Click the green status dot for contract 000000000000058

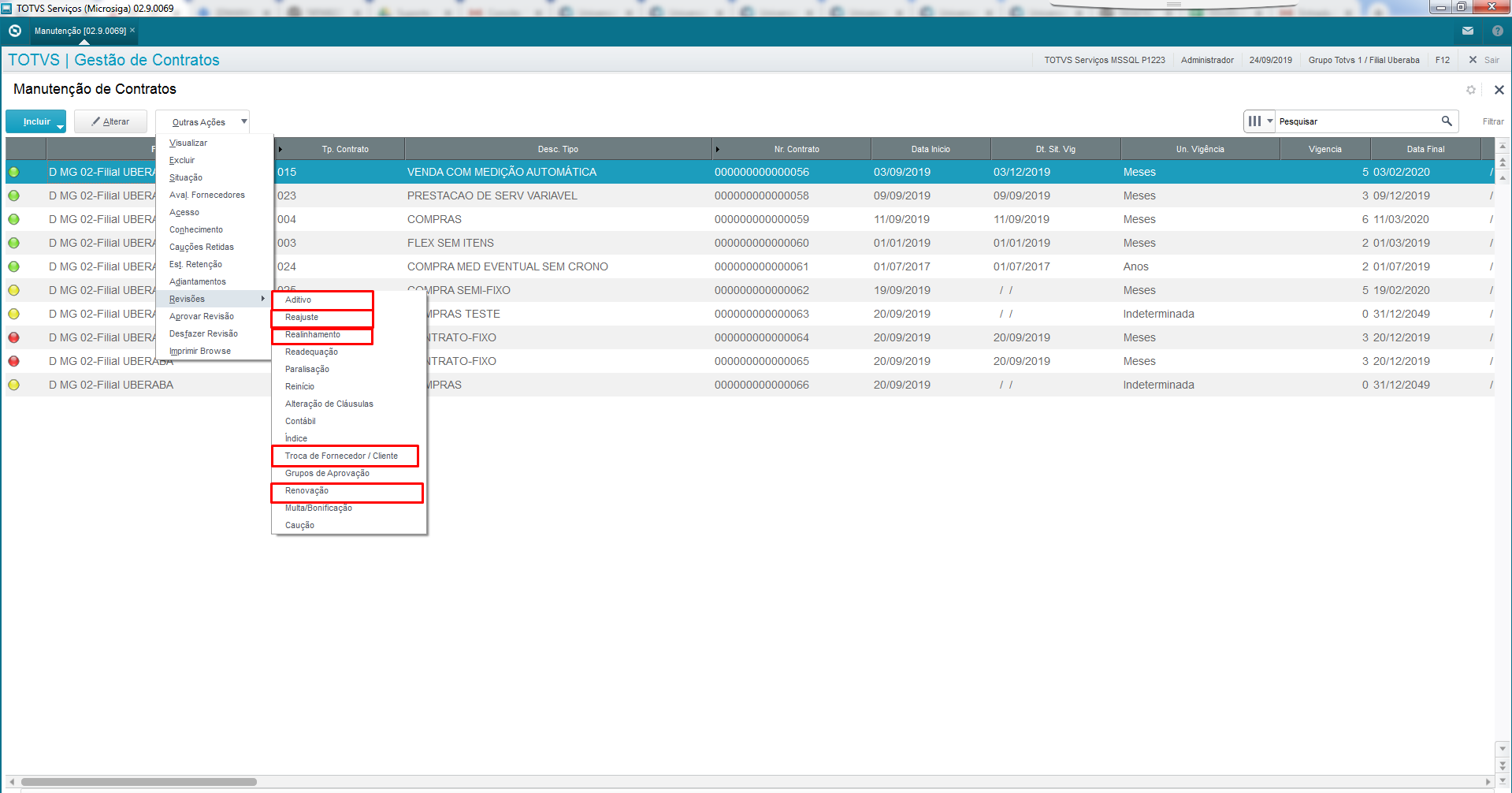click(13, 195)
